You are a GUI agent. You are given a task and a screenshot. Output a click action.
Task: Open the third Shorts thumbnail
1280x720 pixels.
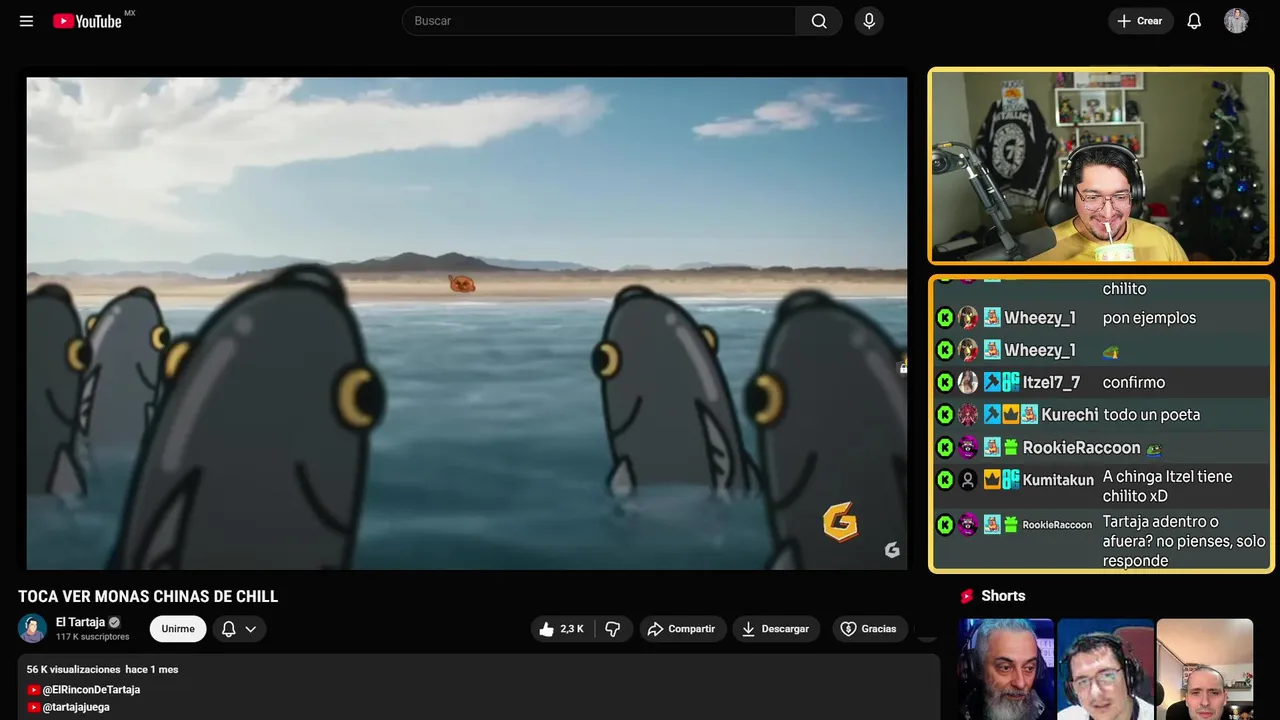pos(1205,669)
